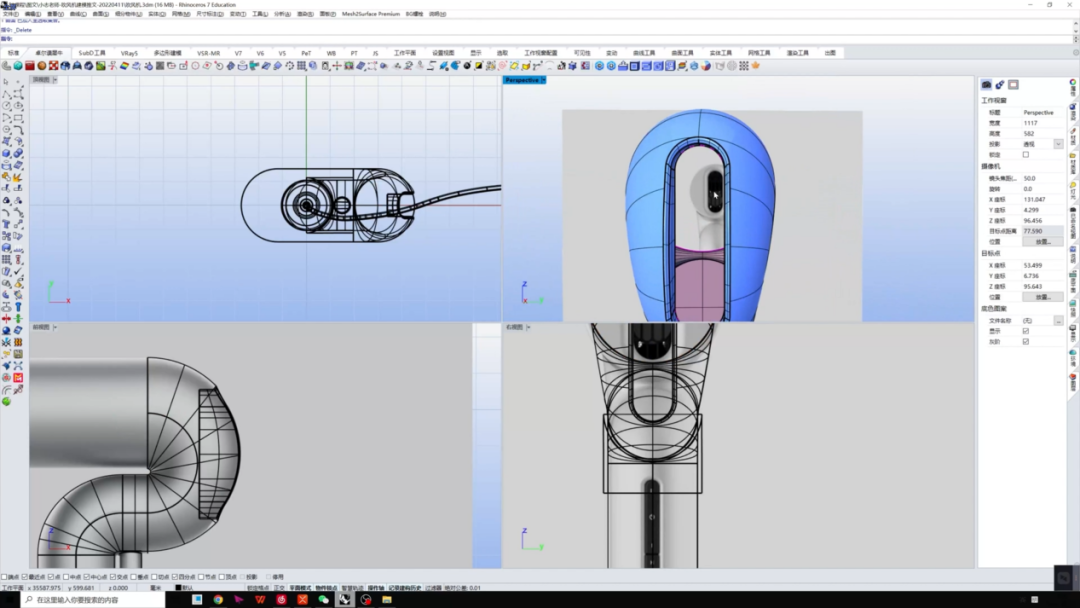The height and width of the screenshot is (608, 1080).
Task: Click the orange maple leaf toolbar icon
Action: (756, 66)
